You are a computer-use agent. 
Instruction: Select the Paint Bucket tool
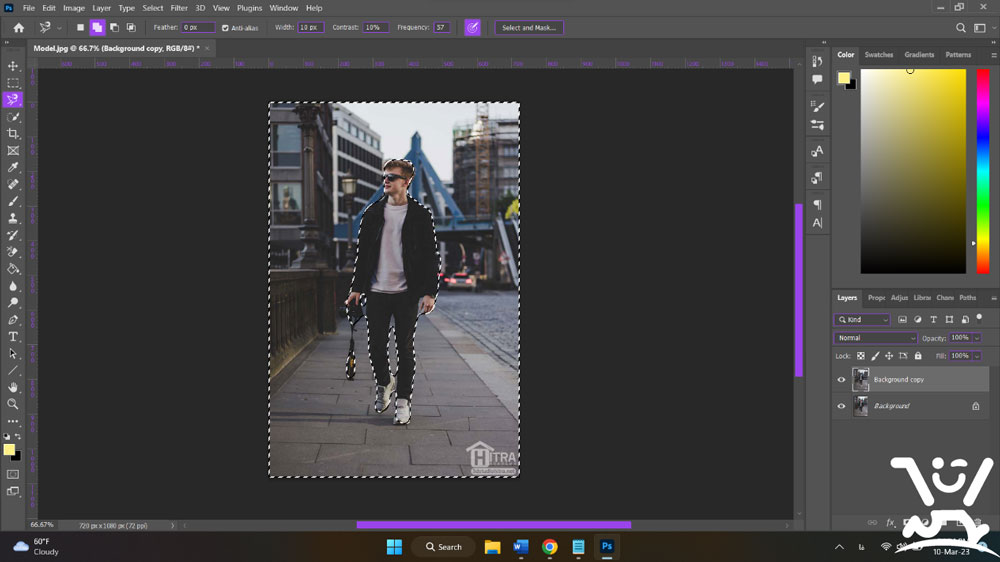(13, 269)
